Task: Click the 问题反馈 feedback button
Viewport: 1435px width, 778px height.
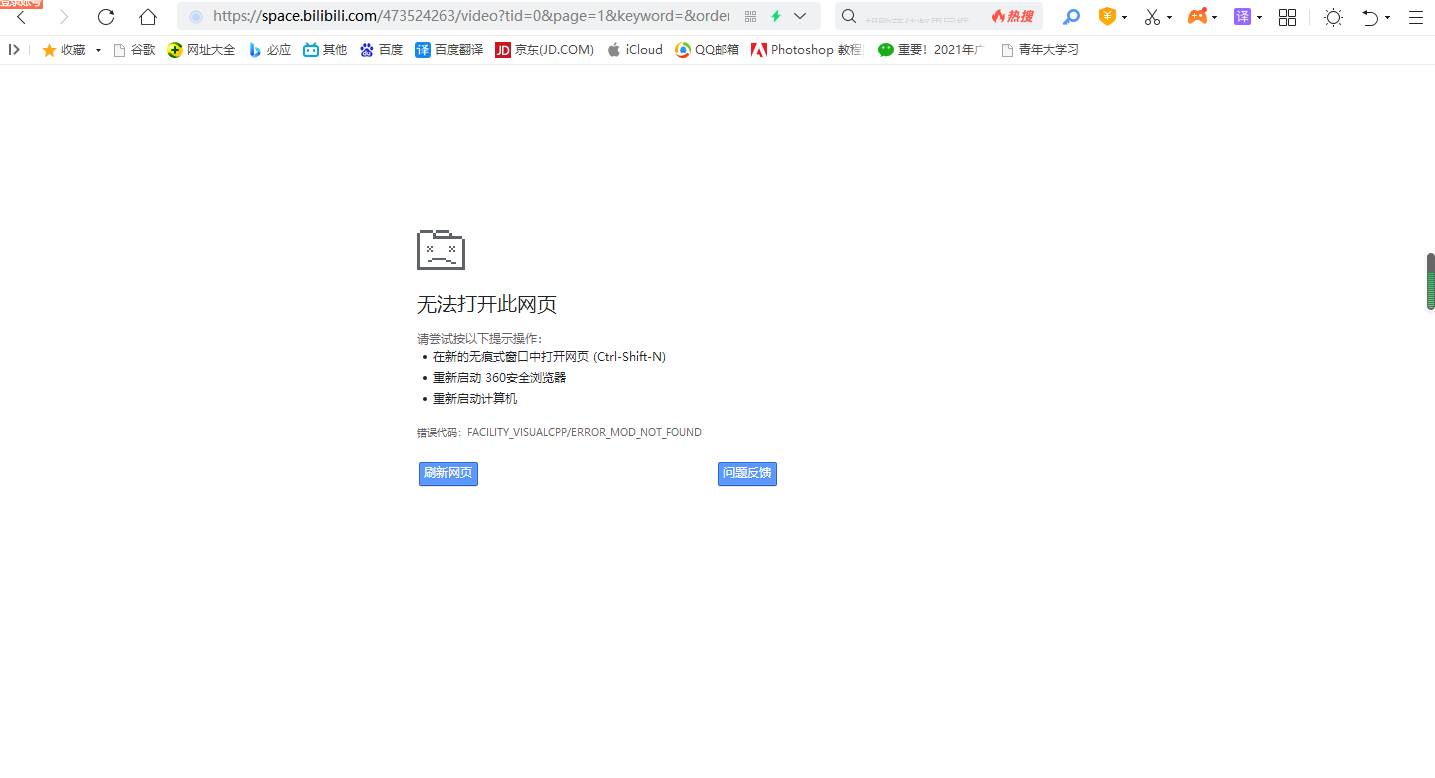Action: (x=747, y=473)
